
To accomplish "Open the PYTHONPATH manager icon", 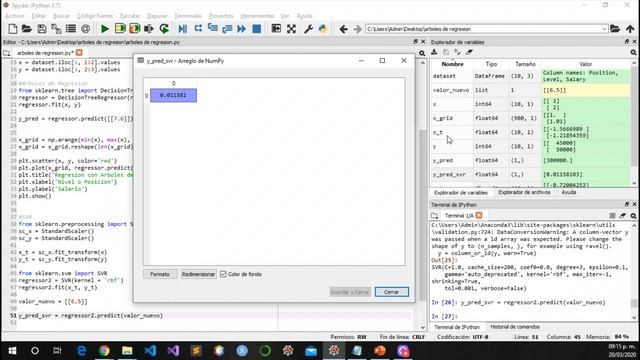I will tap(323, 29).
